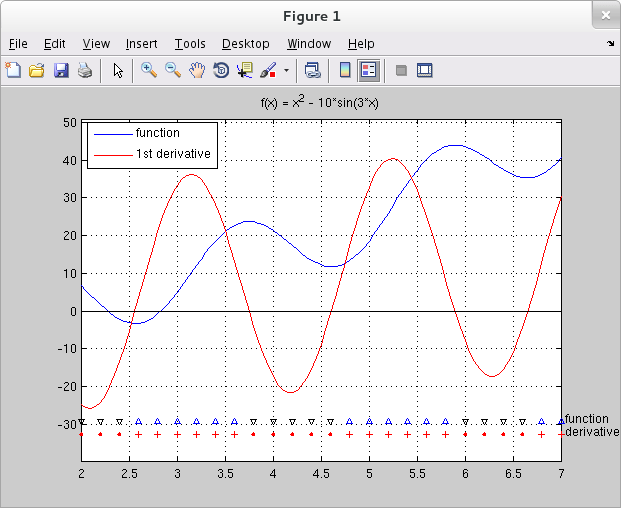Click the x-axis tick label 4.5
Viewport: 621px width, 508px height.
click(321, 474)
